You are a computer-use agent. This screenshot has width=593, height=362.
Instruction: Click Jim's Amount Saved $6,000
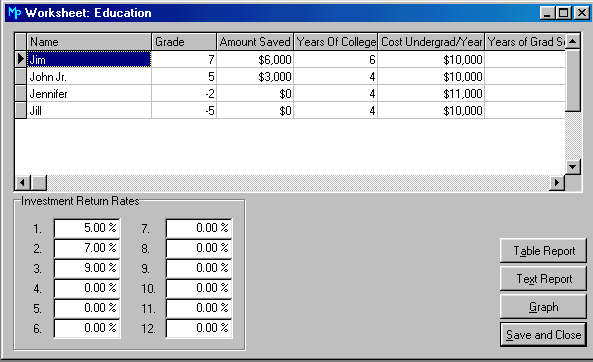255,59
